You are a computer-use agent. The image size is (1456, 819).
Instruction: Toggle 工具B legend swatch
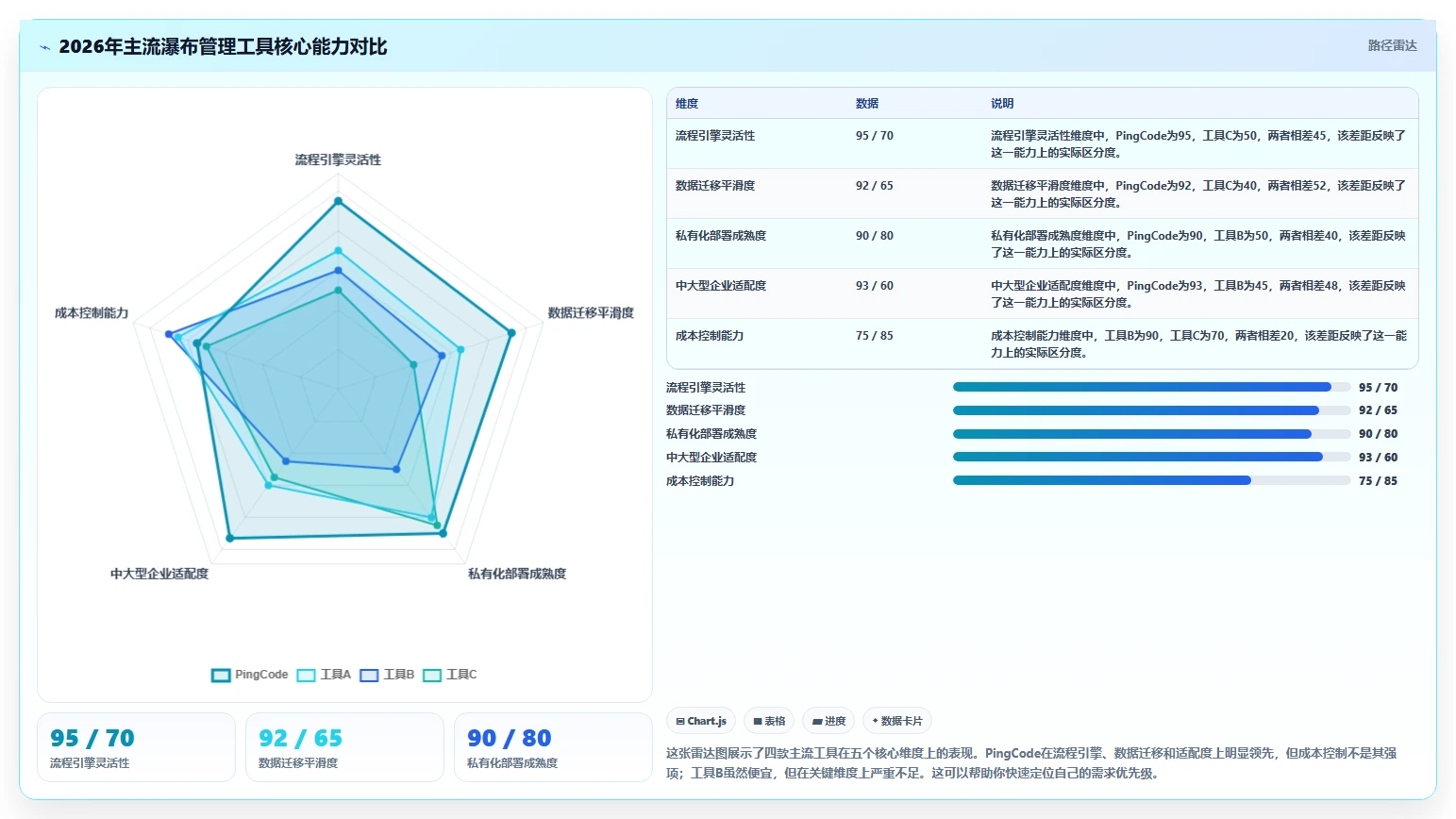pos(369,675)
